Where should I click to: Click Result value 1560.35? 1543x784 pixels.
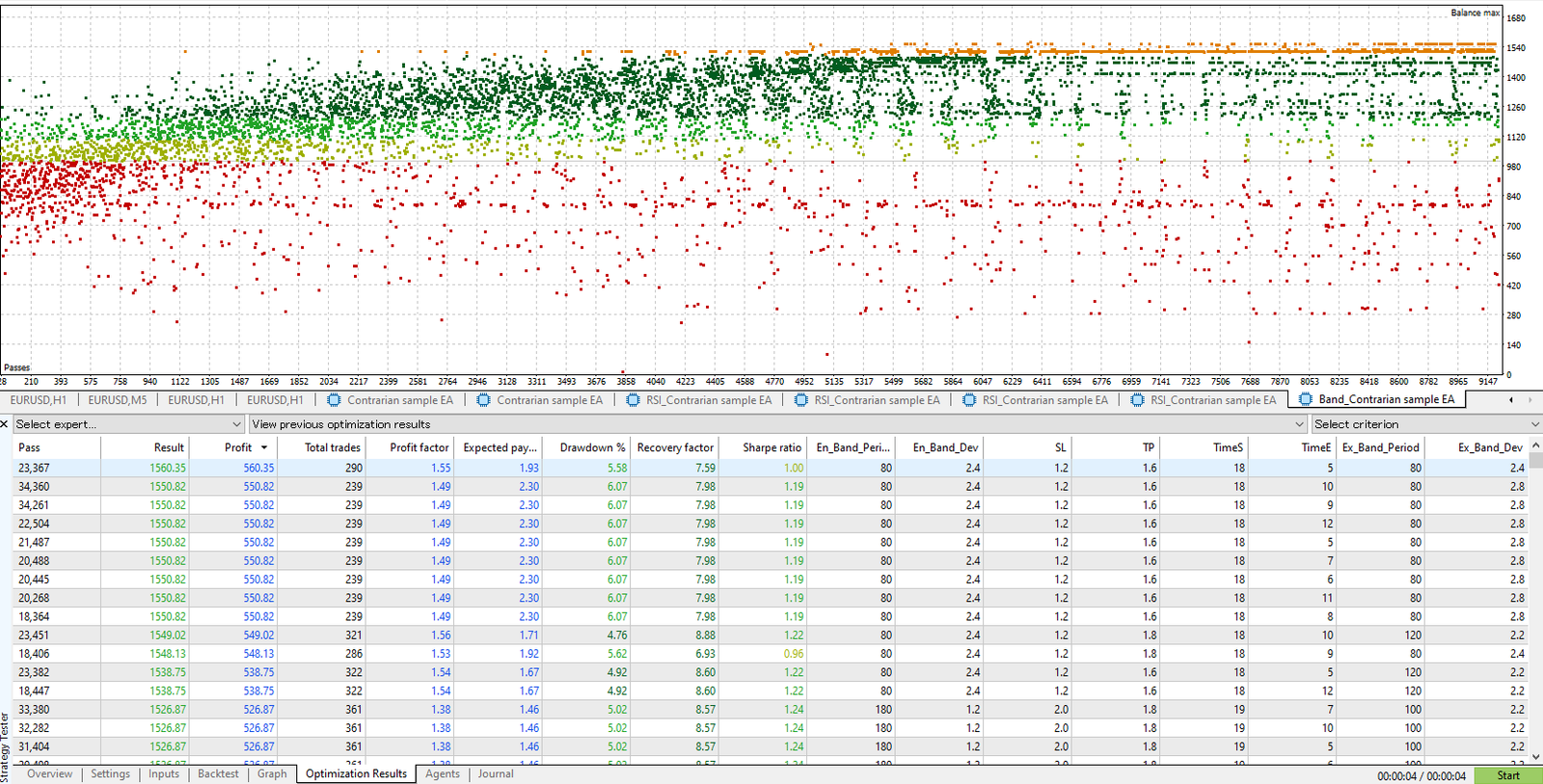point(168,468)
